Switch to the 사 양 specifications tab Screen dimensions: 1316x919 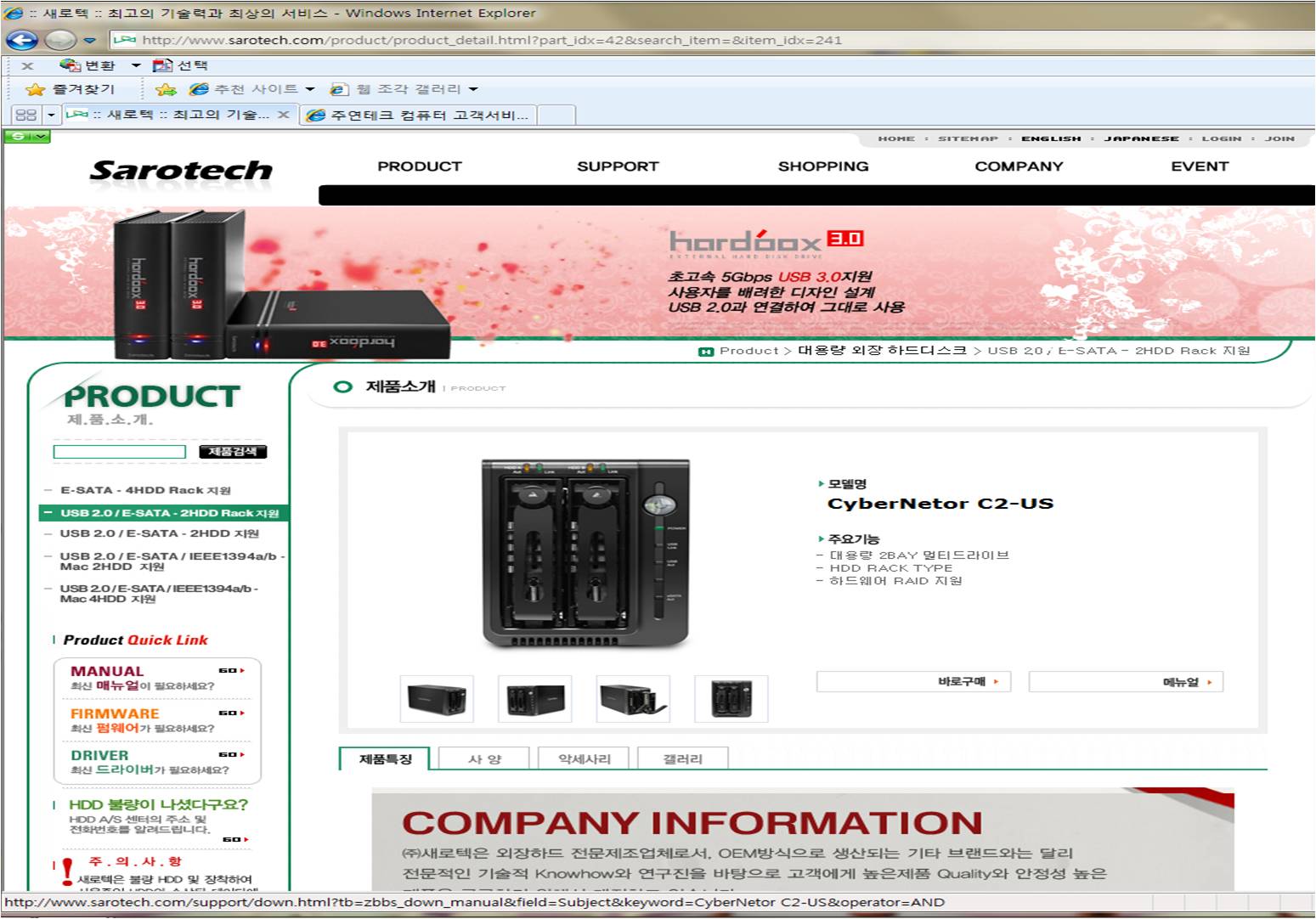coord(484,758)
